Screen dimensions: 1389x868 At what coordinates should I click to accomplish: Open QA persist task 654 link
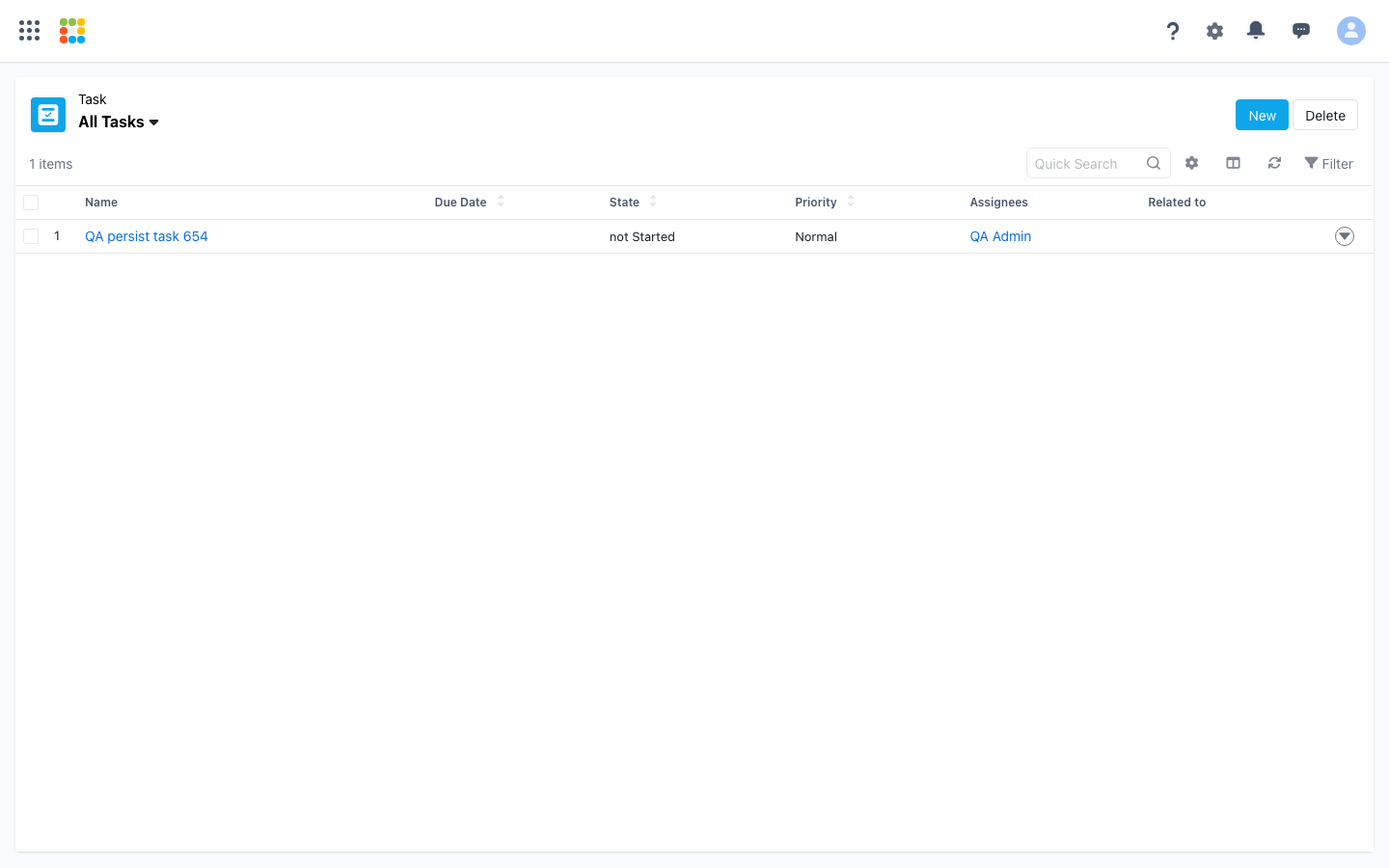click(x=147, y=236)
